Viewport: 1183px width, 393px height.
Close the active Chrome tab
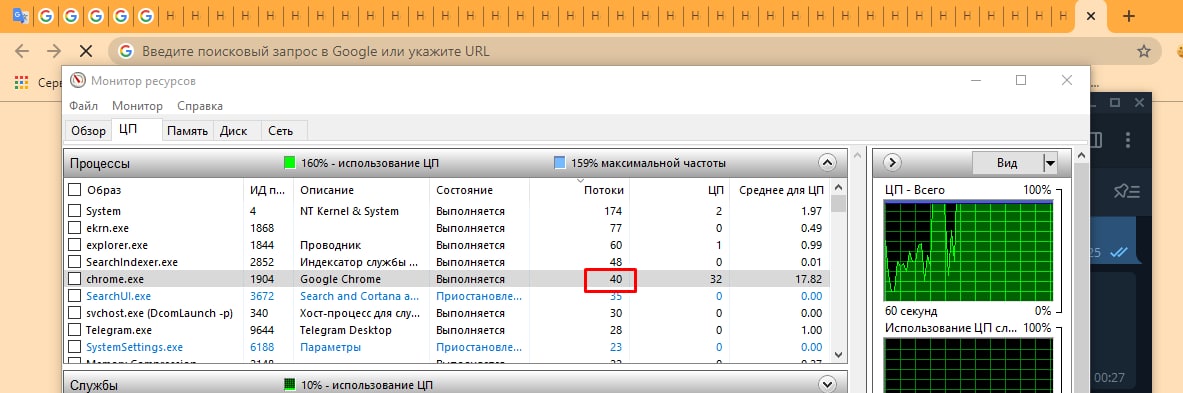pos(1090,16)
